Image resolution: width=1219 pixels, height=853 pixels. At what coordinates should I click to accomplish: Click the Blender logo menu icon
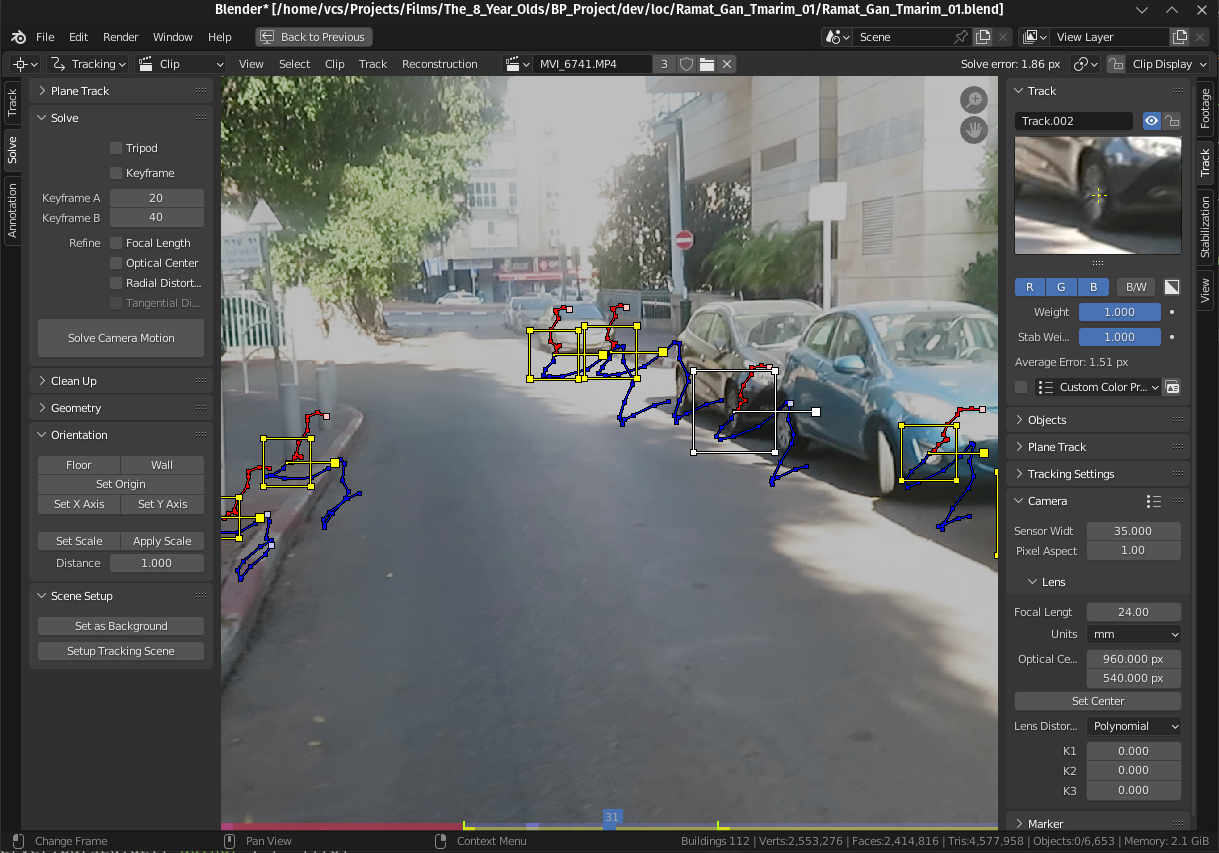18,37
